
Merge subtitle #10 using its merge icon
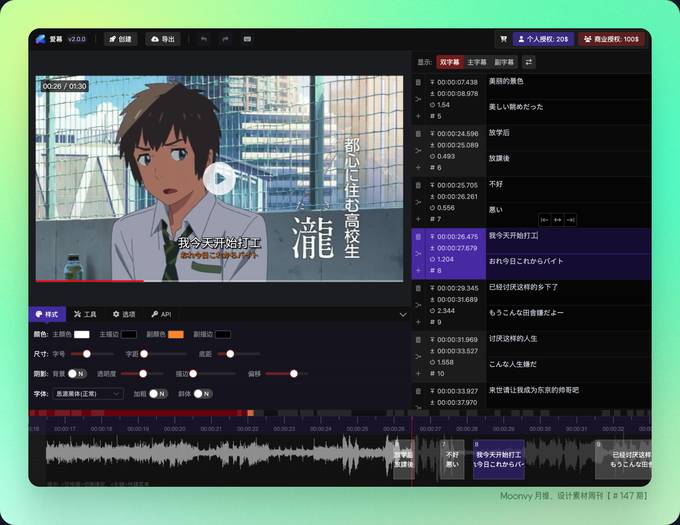pos(418,356)
